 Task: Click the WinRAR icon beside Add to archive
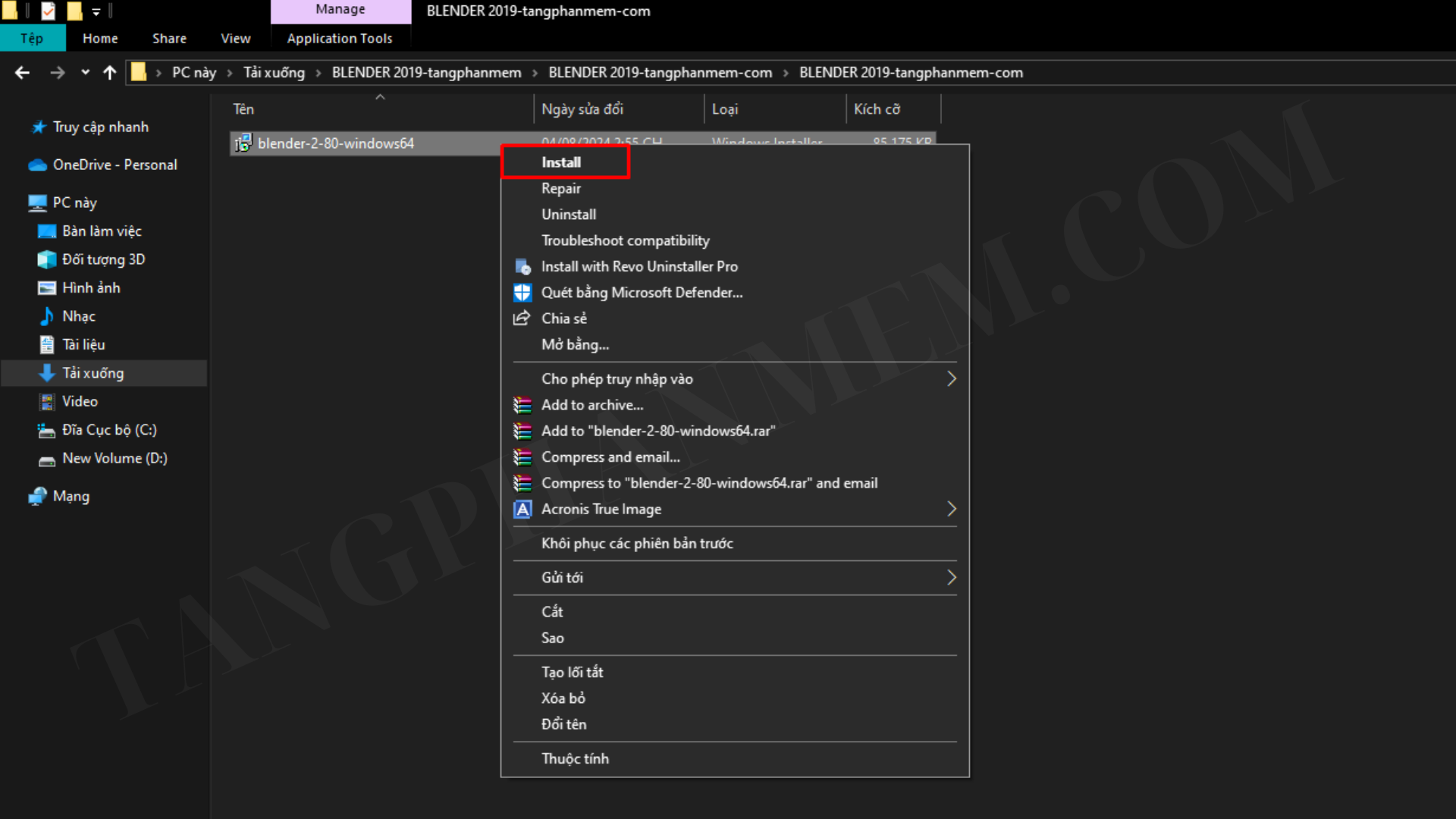522,406
